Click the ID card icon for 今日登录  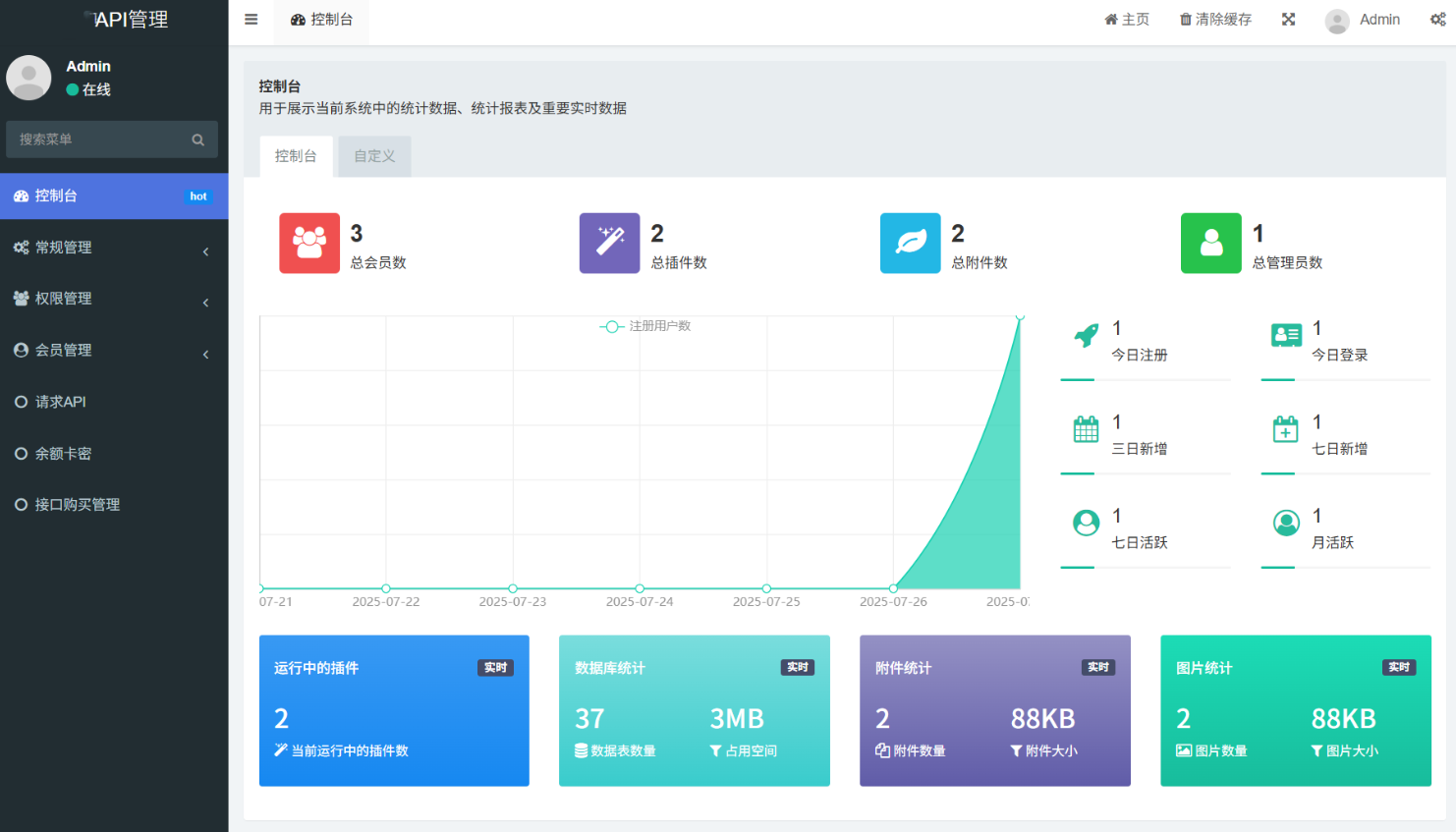(1286, 335)
